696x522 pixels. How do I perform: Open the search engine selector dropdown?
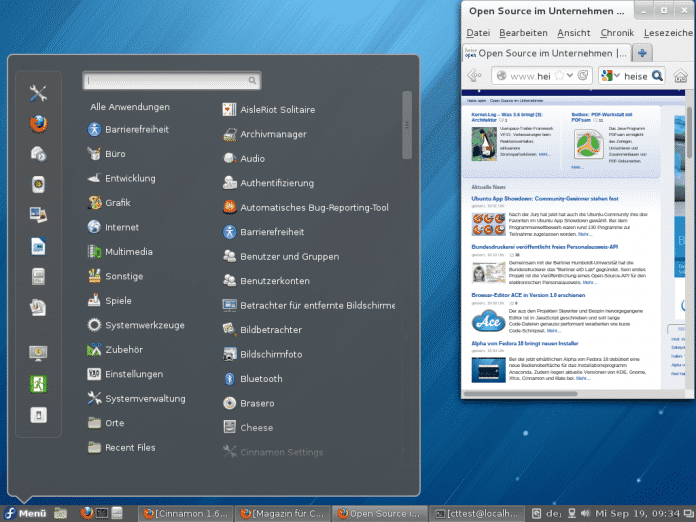coord(613,76)
